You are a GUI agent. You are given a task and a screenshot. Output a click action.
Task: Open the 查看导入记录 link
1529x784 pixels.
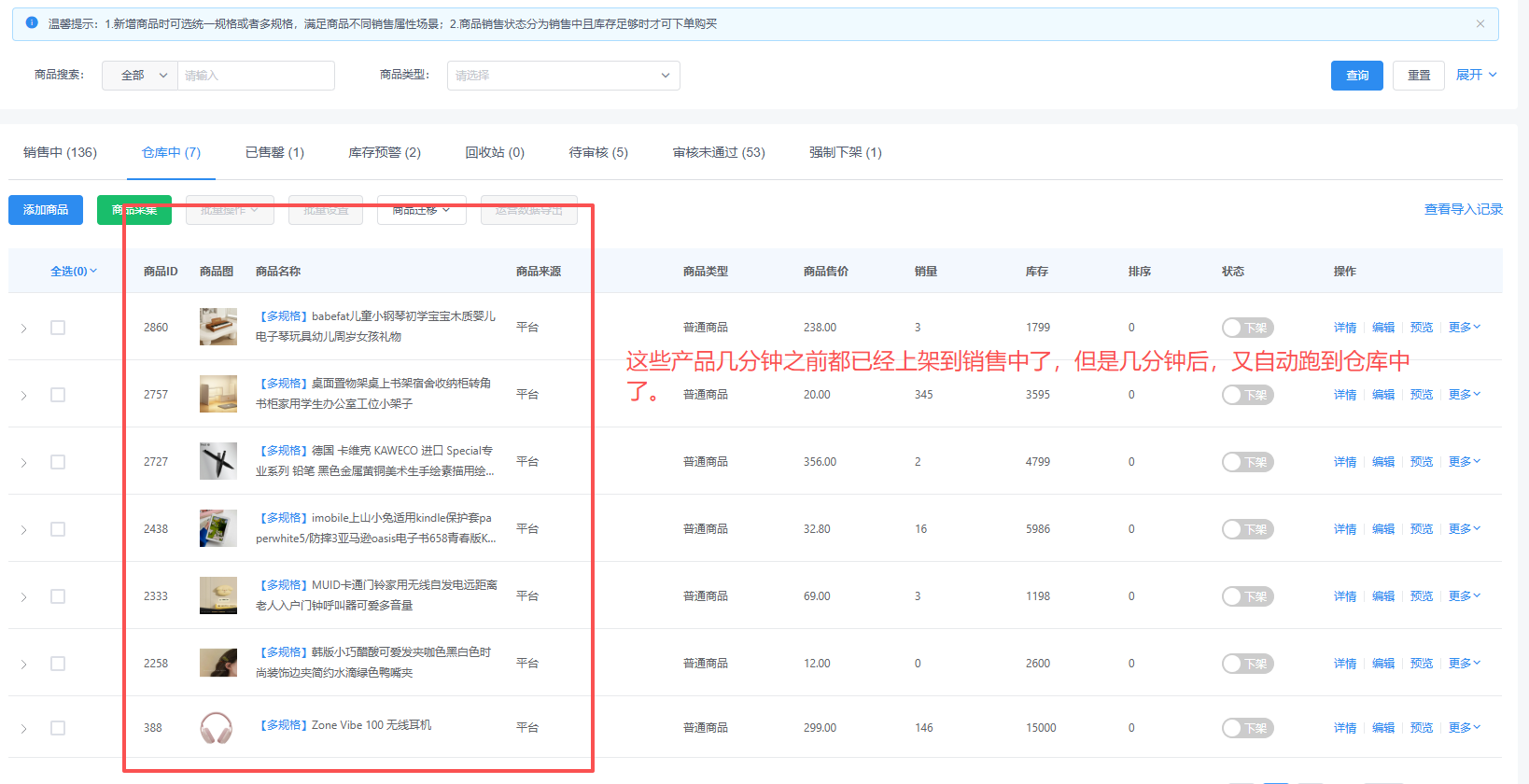point(1463,210)
